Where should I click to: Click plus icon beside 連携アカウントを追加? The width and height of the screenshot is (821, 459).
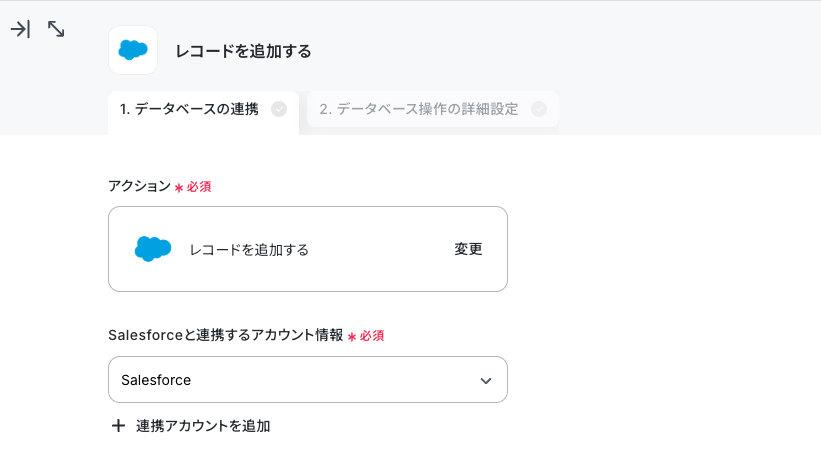[x=118, y=426]
